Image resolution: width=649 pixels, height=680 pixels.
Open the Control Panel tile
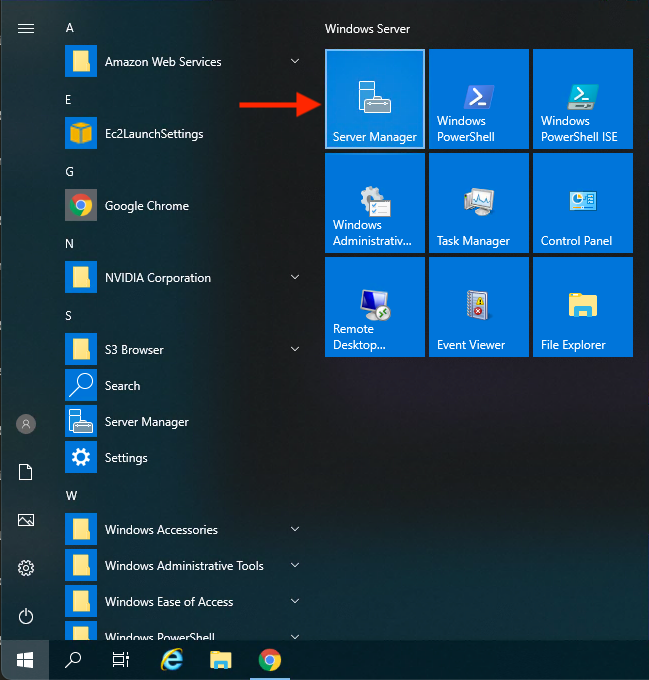pos(583,203)
